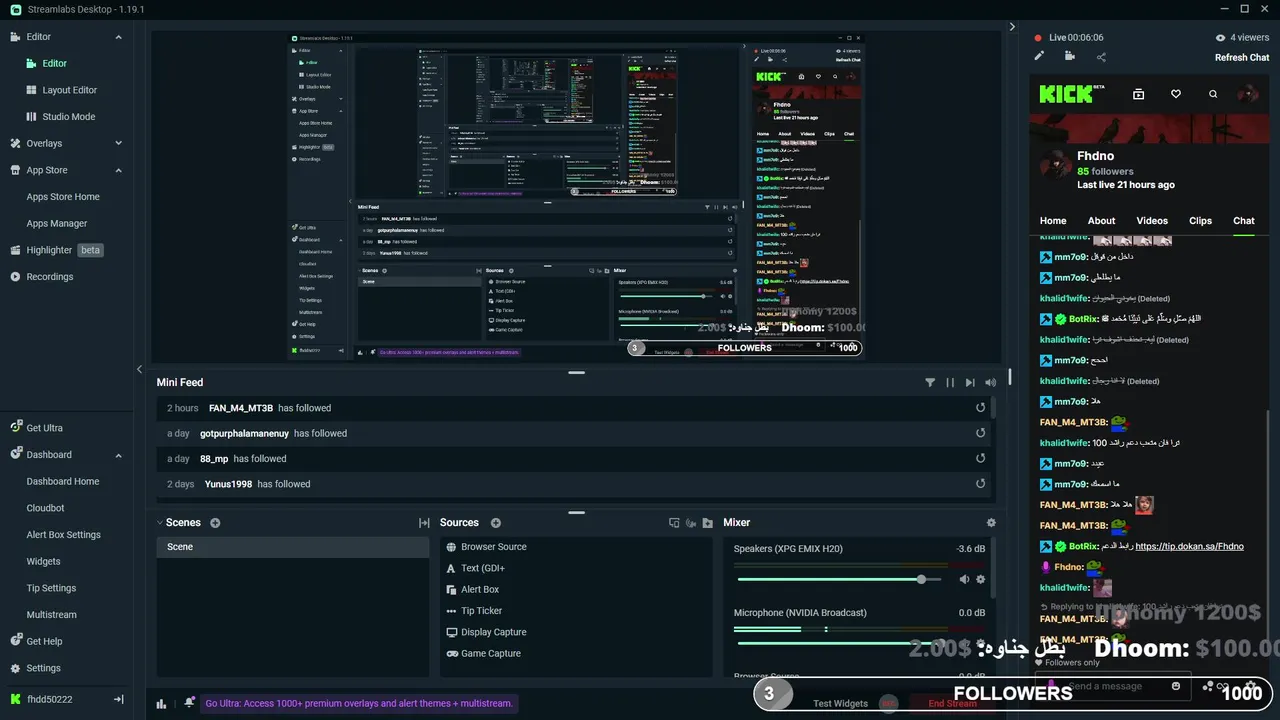The width and height of the screenshot is (1280, 720).
Task: Open performance stats bar chart icon
Action: click(161, 703)
